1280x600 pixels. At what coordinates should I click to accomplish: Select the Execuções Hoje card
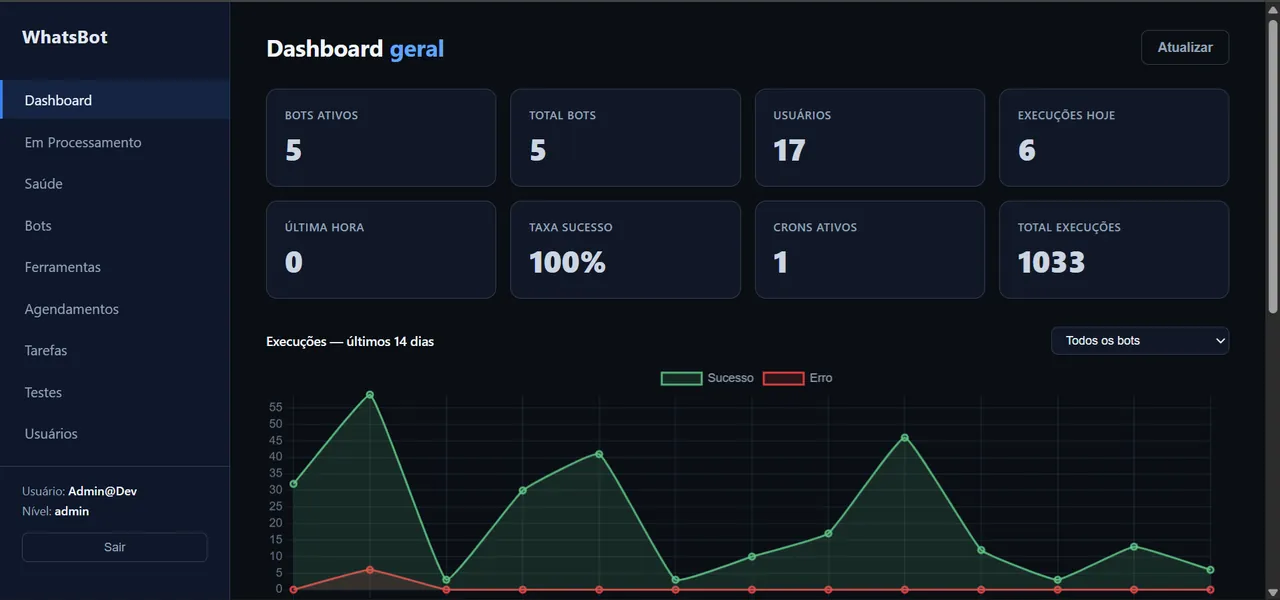(x=1114, y=138)
